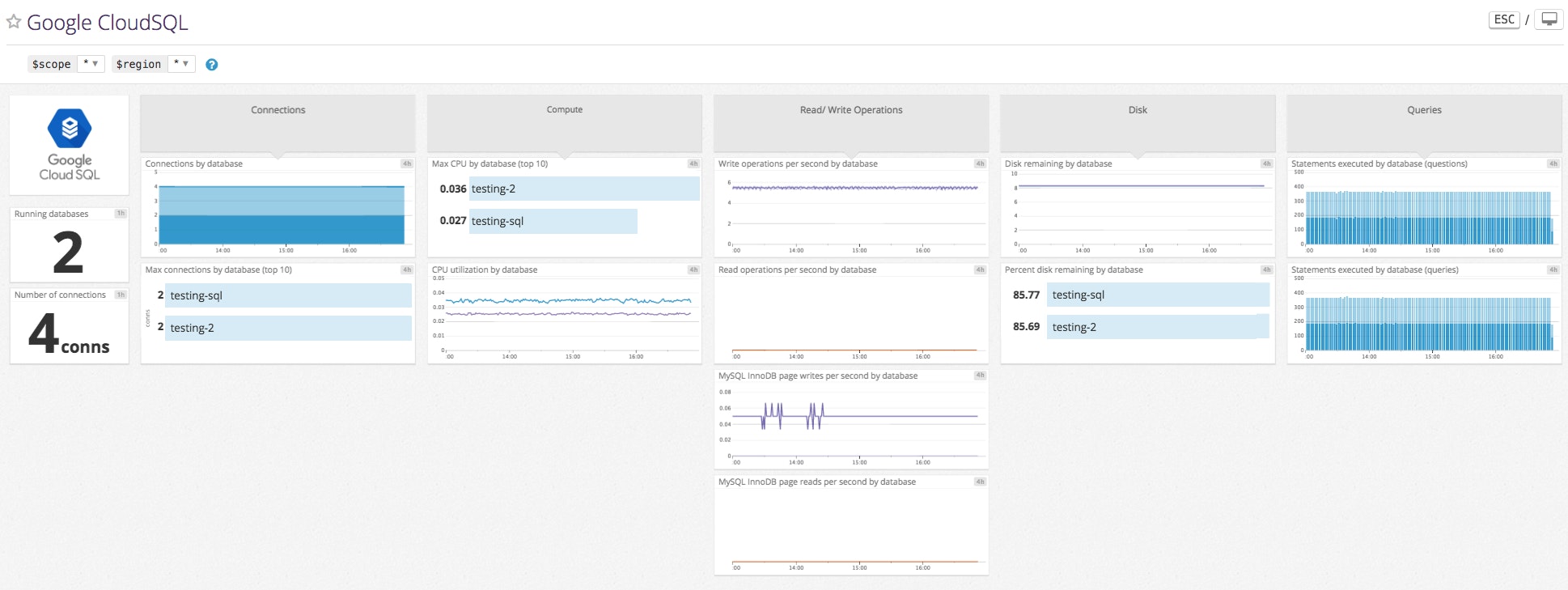Open the $scope variable dropdown
Screen dimensions: 1568x590
click(91, 64)
